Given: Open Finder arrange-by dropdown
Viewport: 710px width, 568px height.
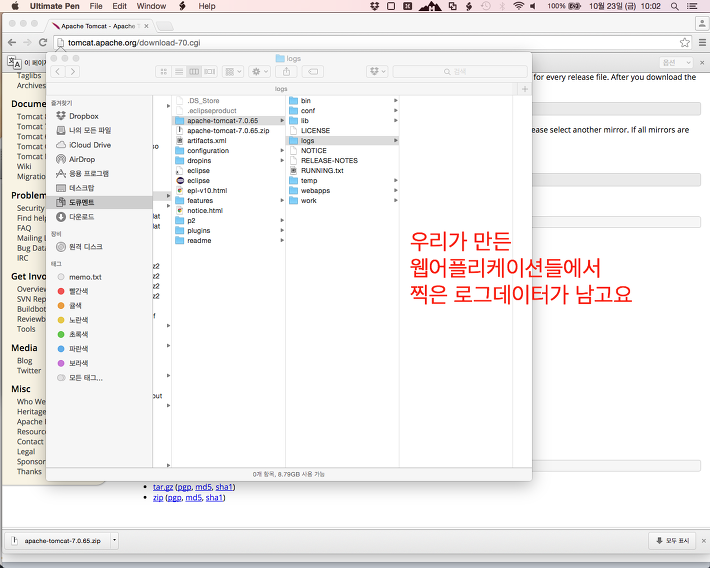Looking at the screenshot, I should click(233, 72).
